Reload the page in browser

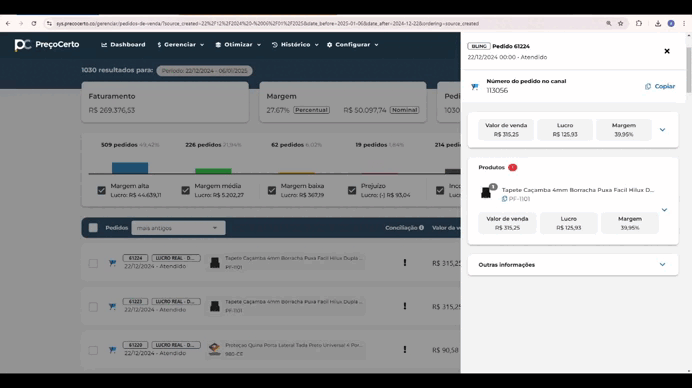coord(34,23)
